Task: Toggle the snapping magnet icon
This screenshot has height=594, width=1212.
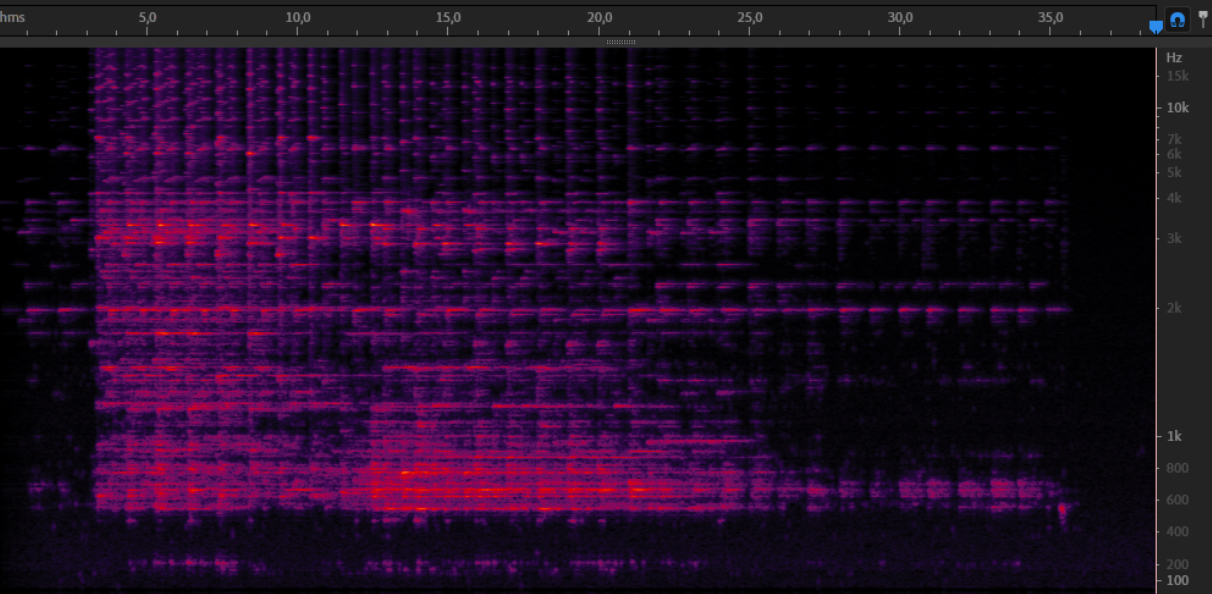Action: click(1177, 19)
